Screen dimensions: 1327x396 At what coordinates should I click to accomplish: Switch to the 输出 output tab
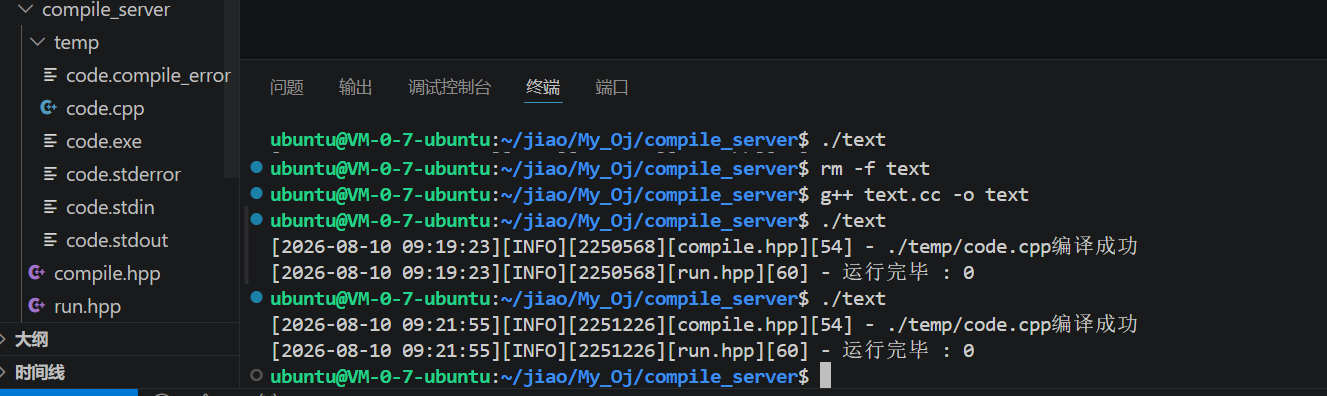coord(356,88)
